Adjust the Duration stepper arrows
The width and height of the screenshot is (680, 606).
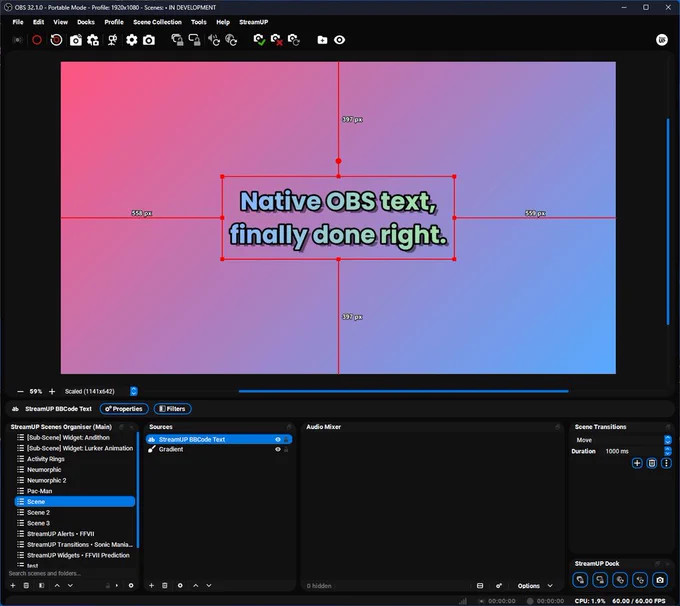(x=667, y=451)
